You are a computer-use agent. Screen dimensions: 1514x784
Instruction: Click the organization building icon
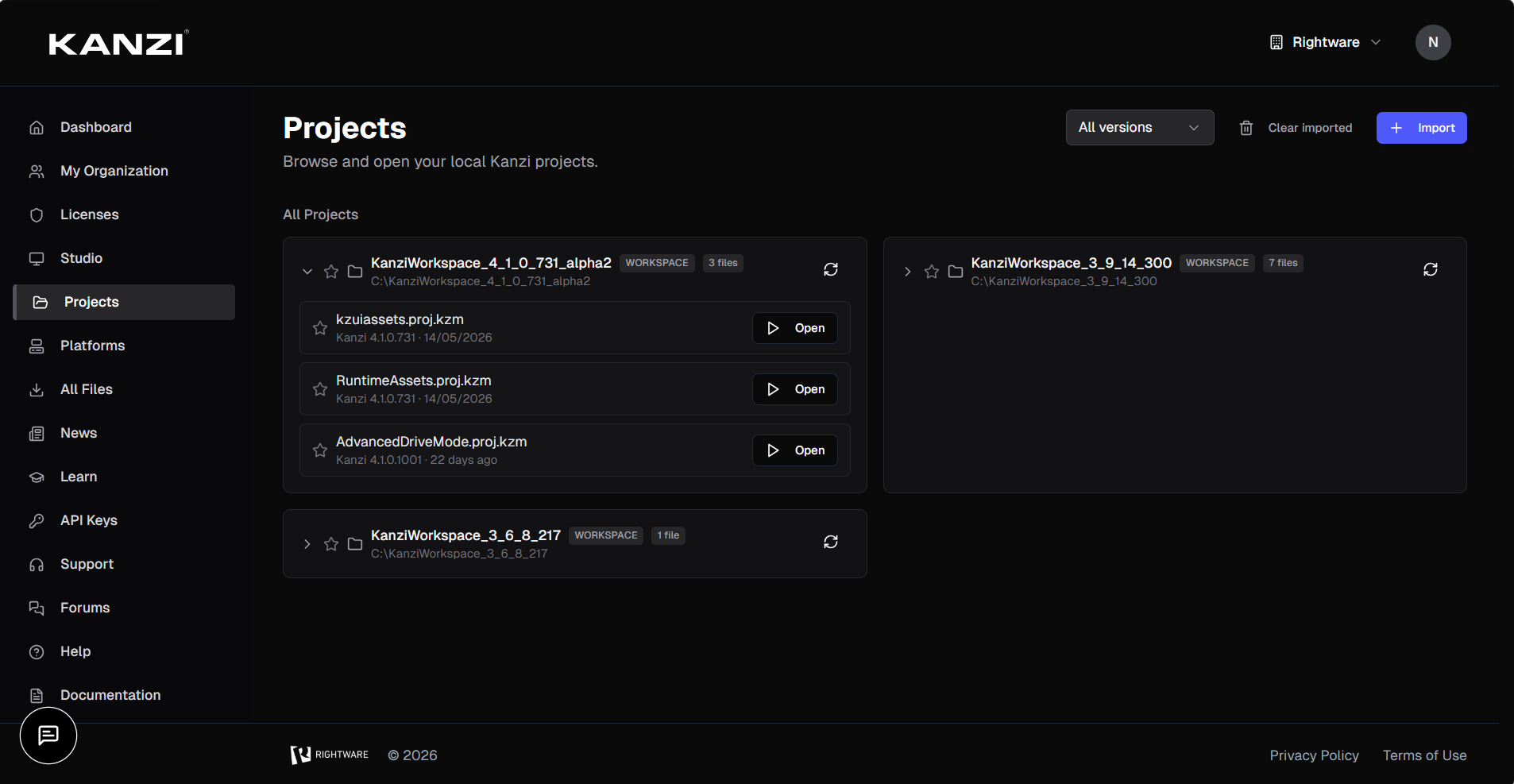1276,42
